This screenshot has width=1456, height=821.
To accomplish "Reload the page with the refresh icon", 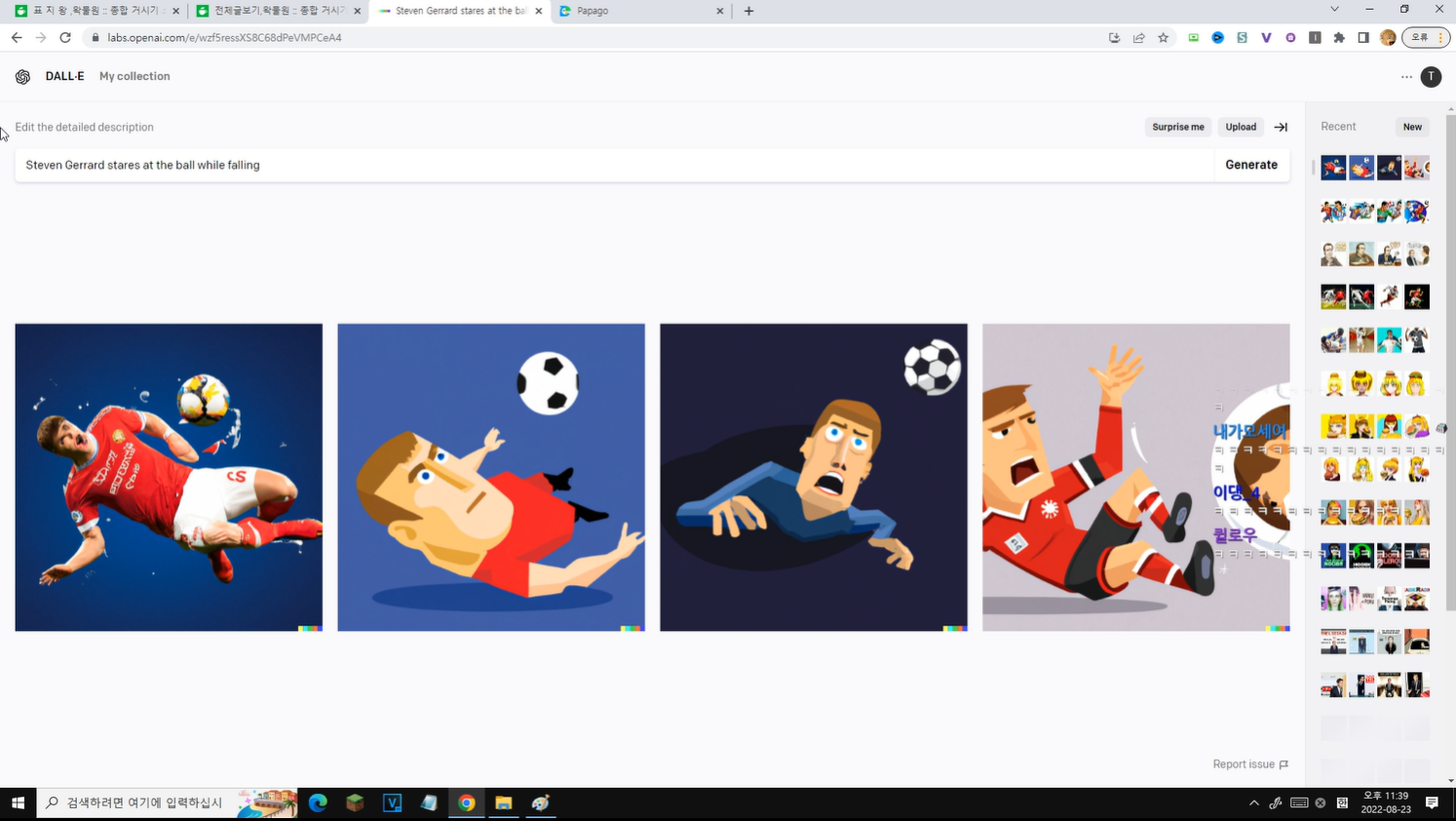I will [65, 37].
